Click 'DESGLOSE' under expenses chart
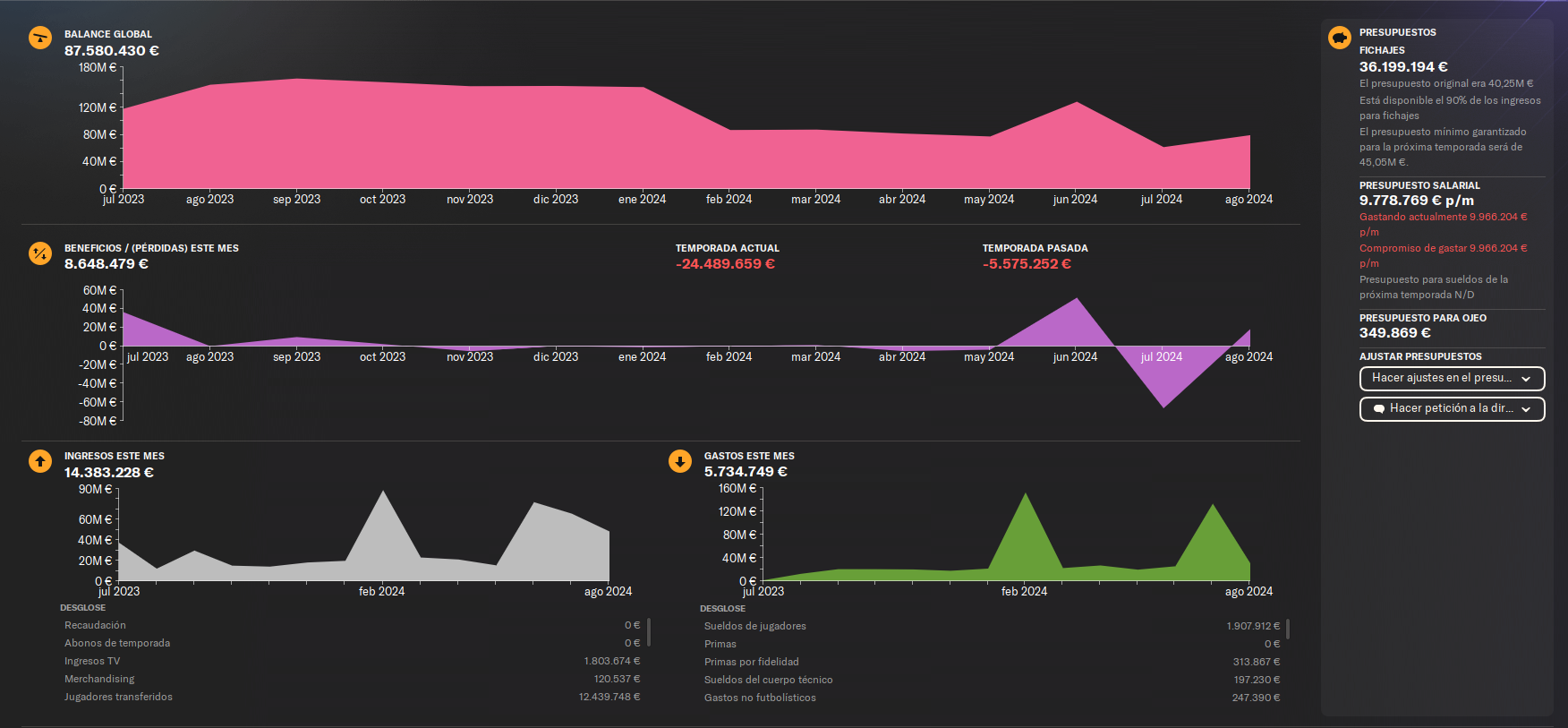The height and width of the screenshot is (728, 1568). pos(722,608)
